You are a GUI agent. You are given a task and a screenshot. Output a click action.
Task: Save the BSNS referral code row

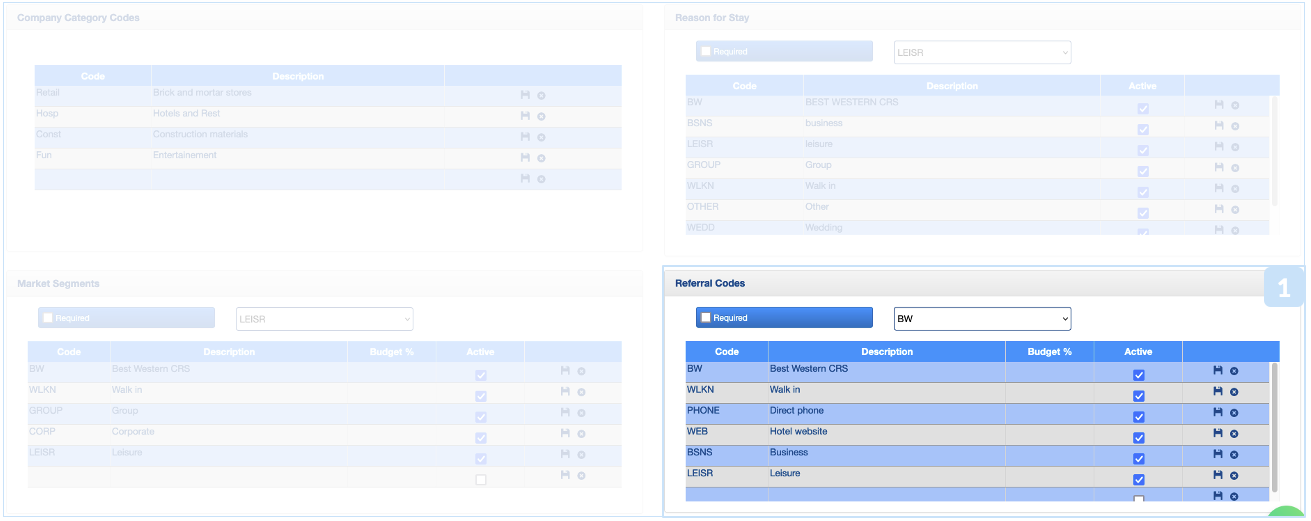point(1217,455)
